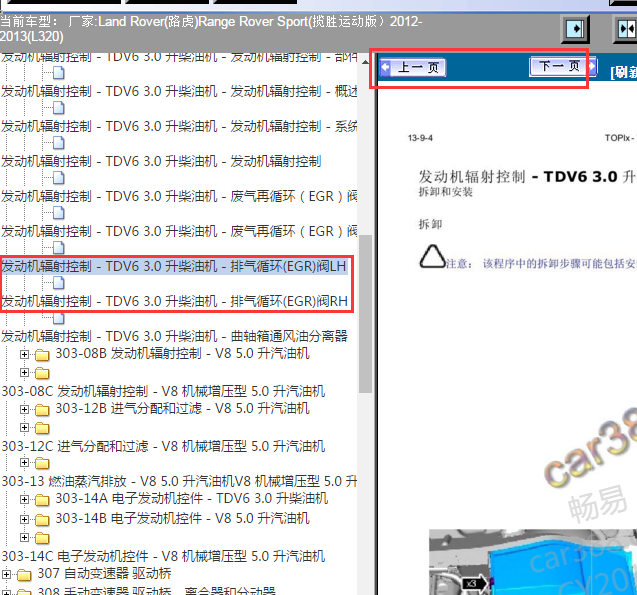
Task: Click the 拆卸和安装 subtitle text
Action: pos(446,192)
